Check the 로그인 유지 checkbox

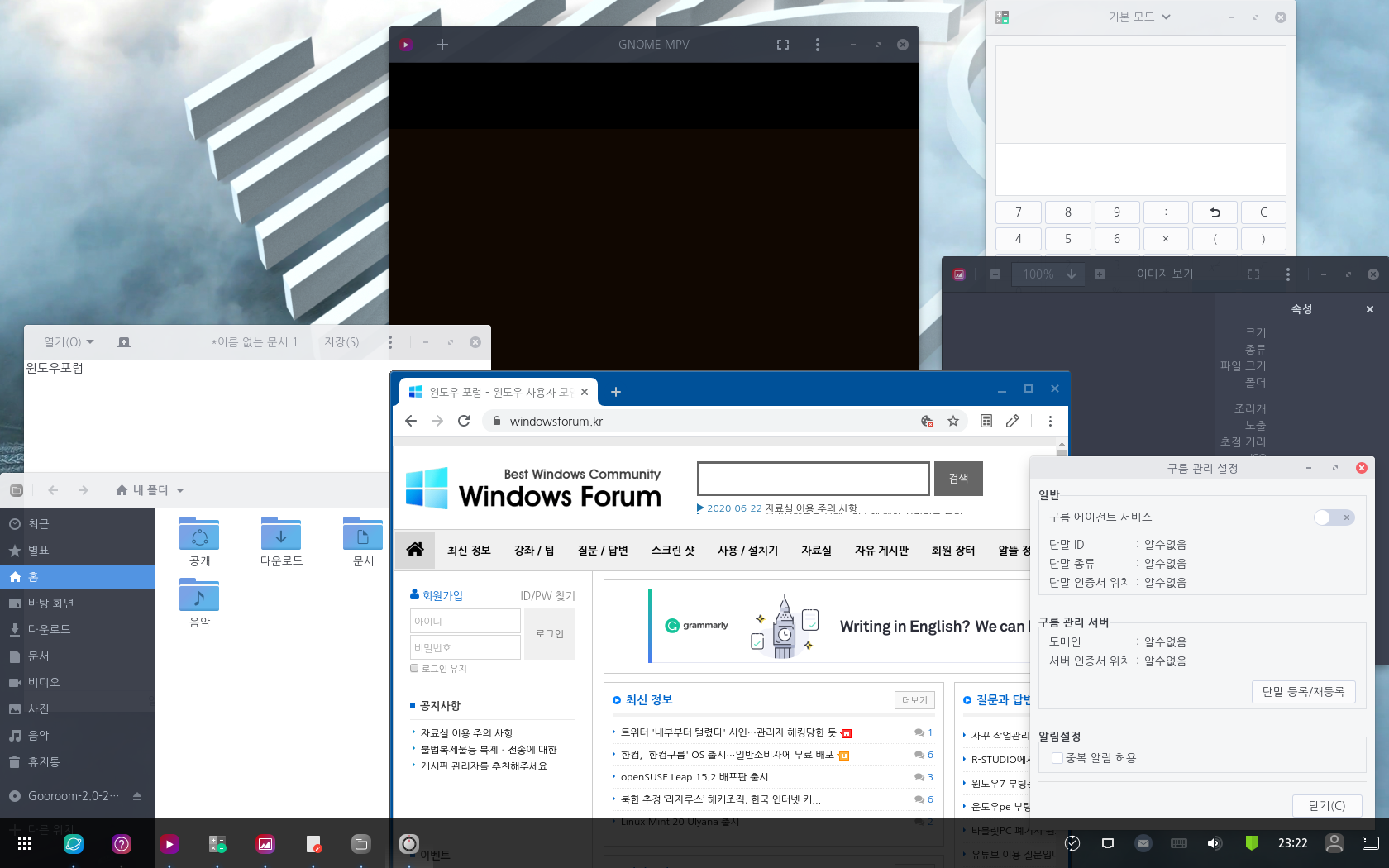pos(414,668)
